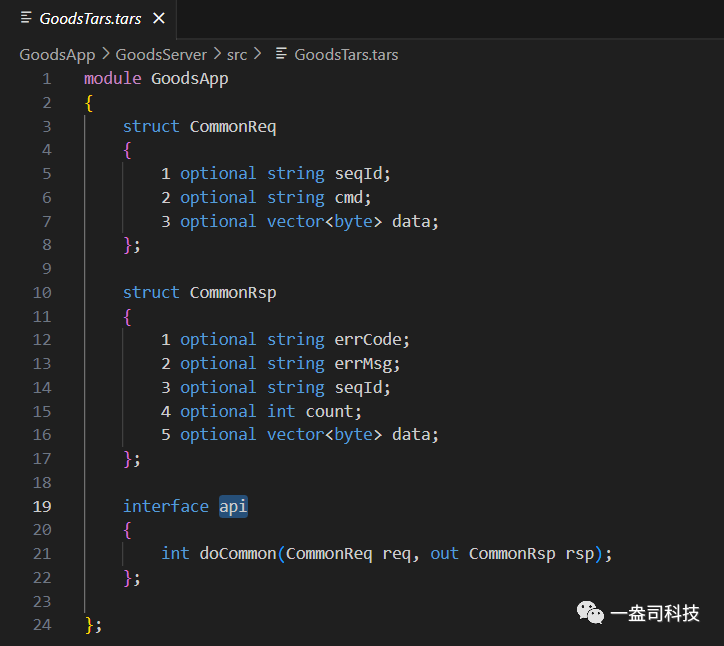
Task: Click closing '};' on line 17
Action: [132, 459]
